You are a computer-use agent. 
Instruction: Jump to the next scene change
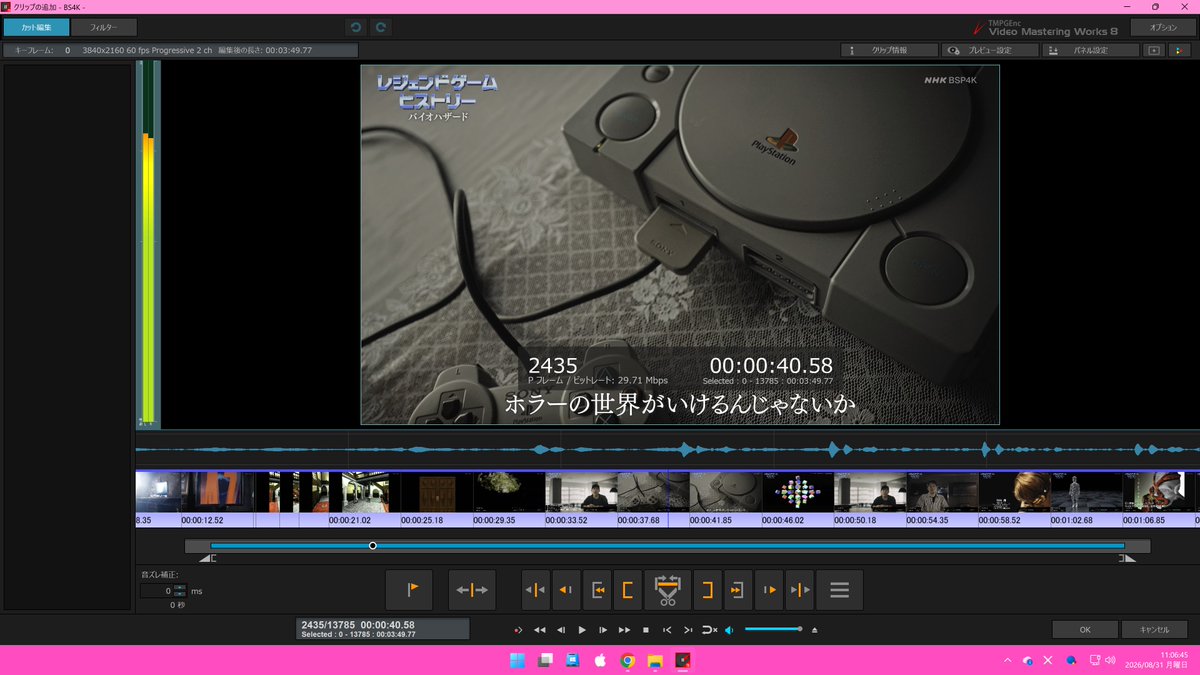point(799,590)
